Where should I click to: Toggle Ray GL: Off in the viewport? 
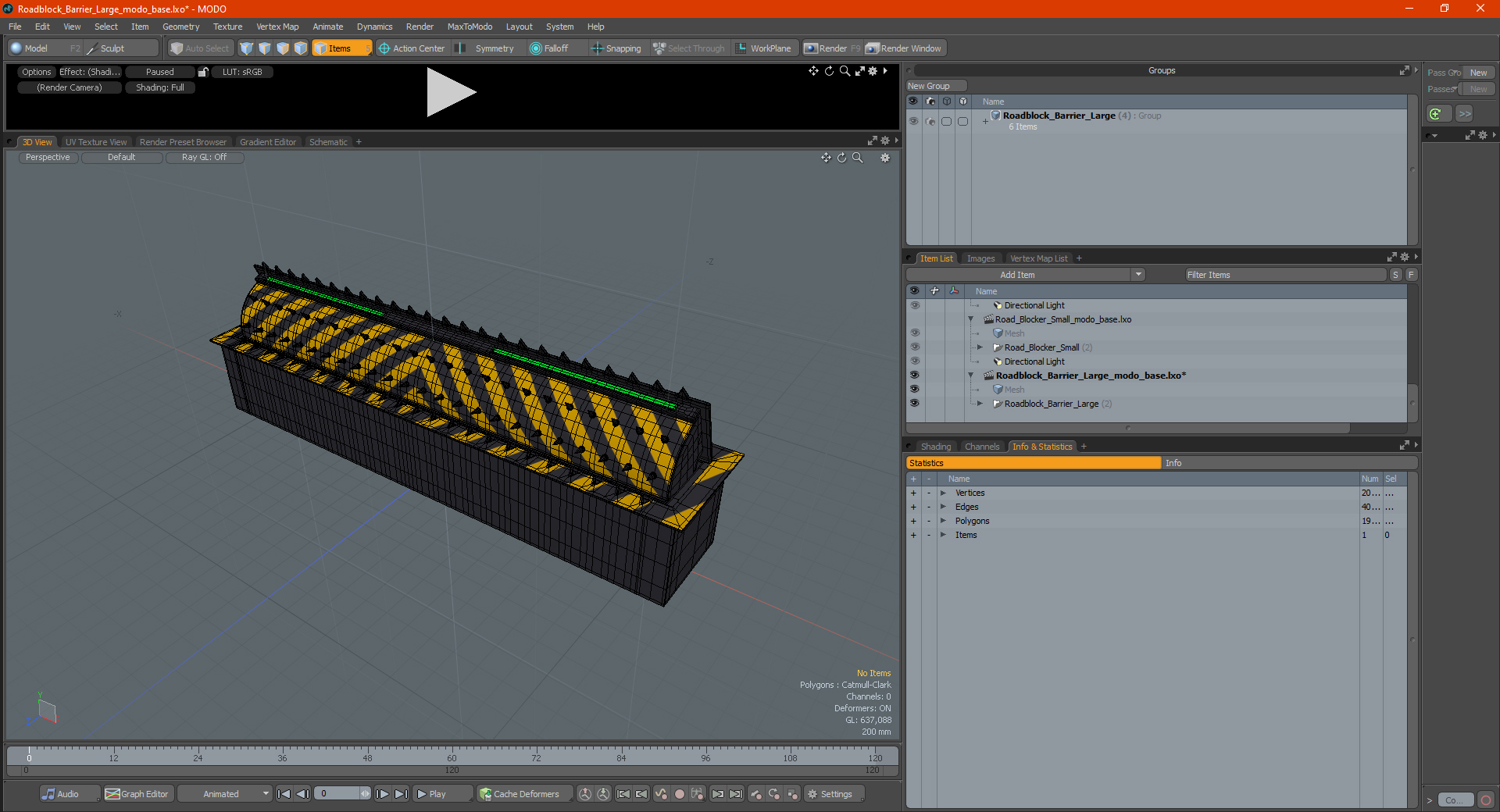pyautogui.click(x=205, y=157)
